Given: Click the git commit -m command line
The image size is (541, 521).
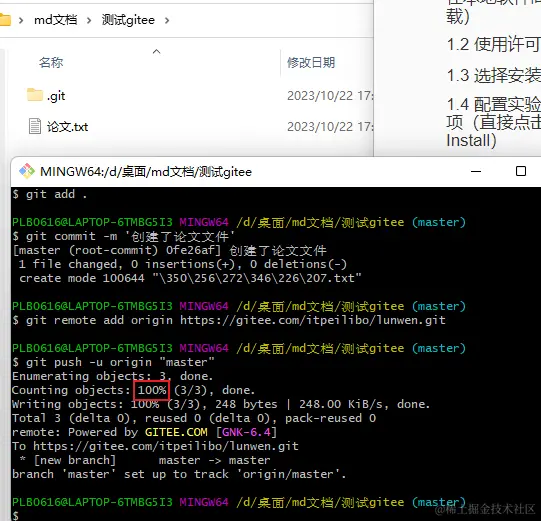Looking at the screenshot, I should tap(124, 236).
